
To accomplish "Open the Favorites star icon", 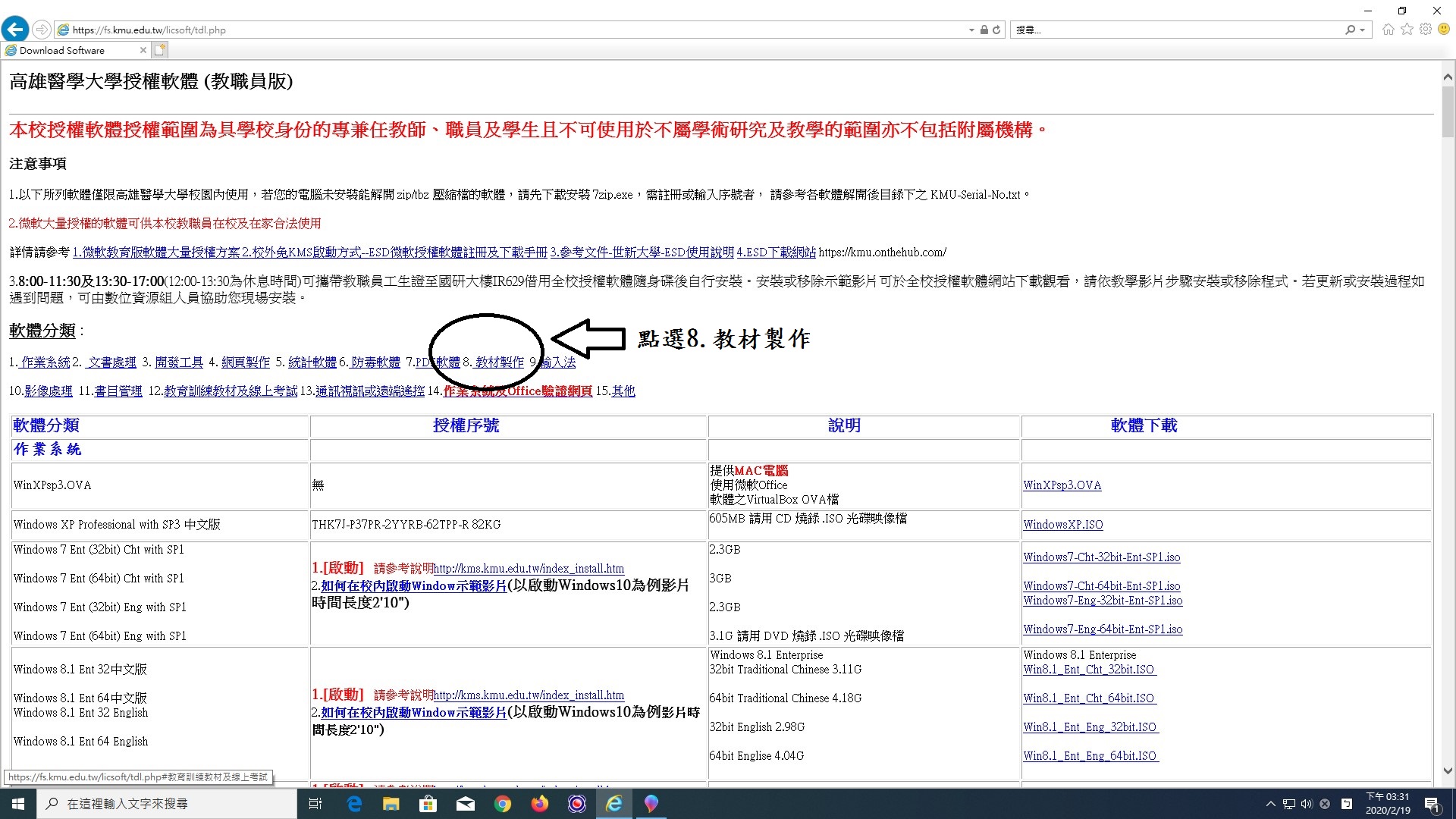I will [1407, 29].
